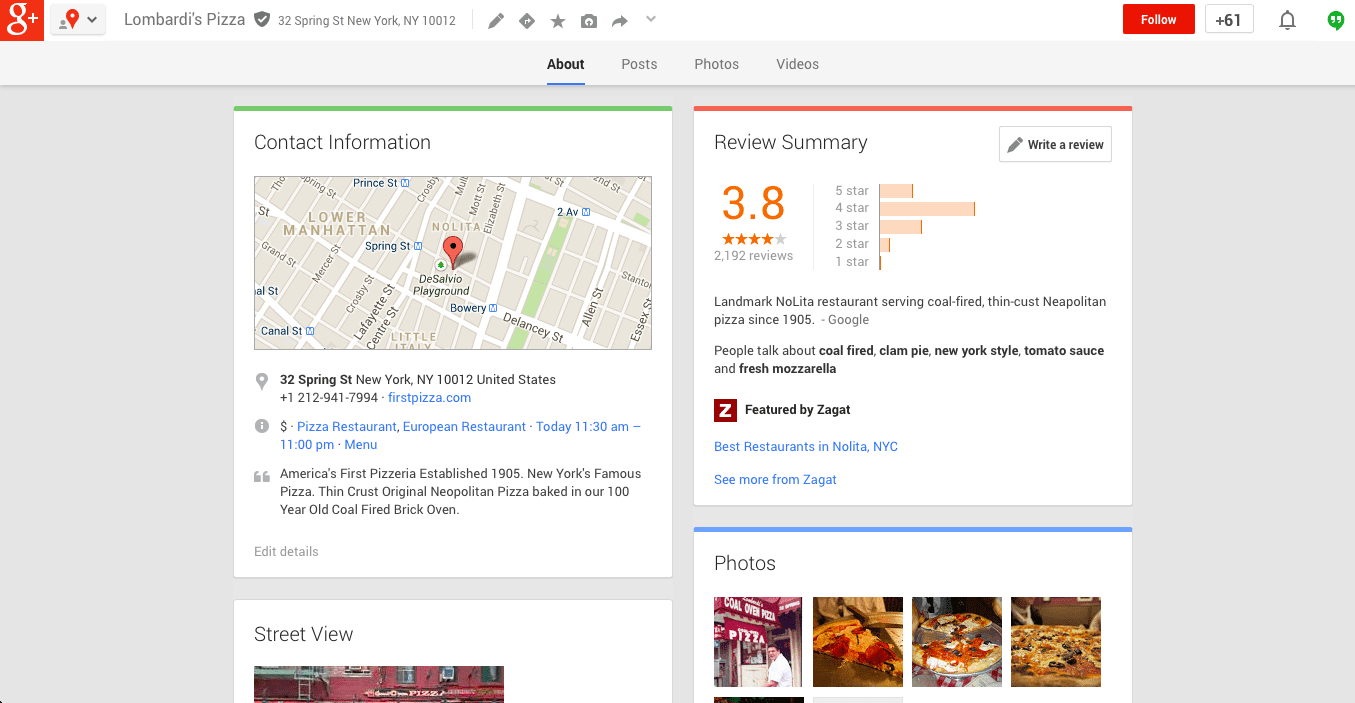Click the star icon in header
The width and height of the screenshot is (1355, 703).
click(x=558, y=21)
